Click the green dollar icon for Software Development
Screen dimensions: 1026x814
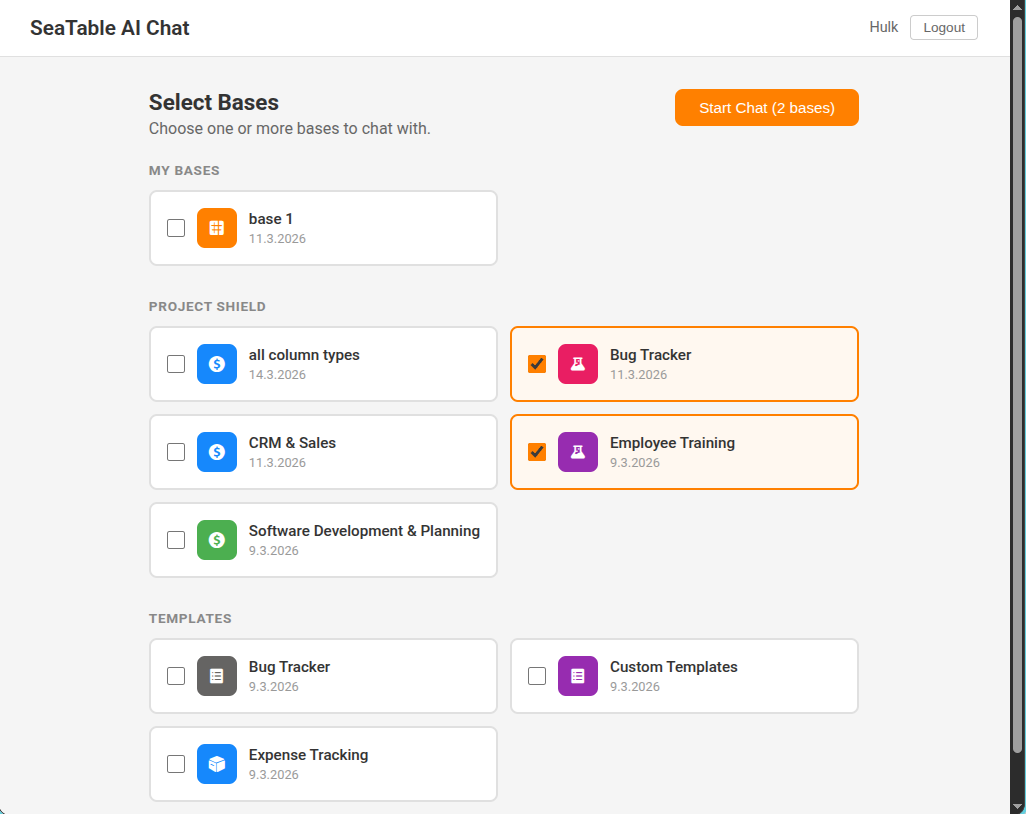pyautogui.click(x=217, y=540)
